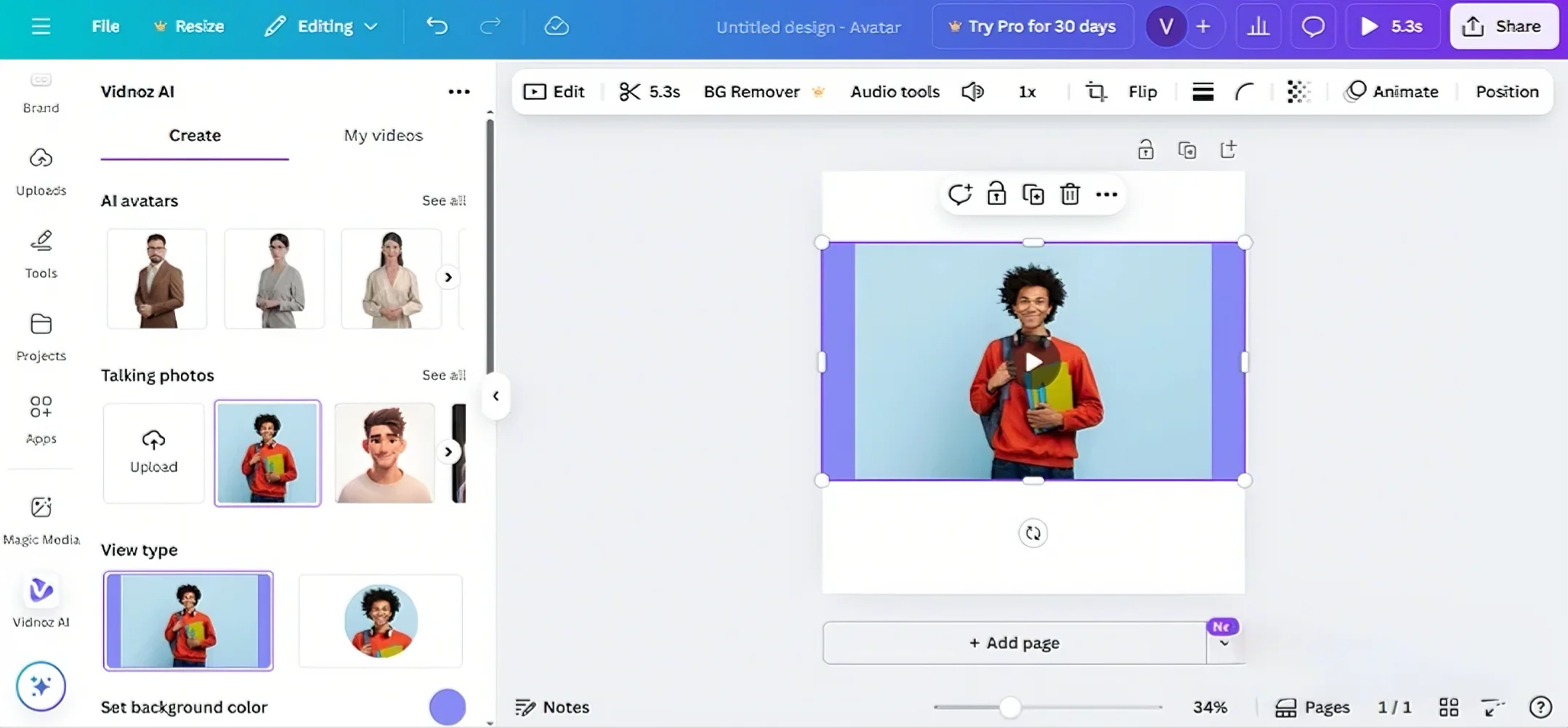
Task: Select the woman in gray blazer avatar
Action: point(275,279)
